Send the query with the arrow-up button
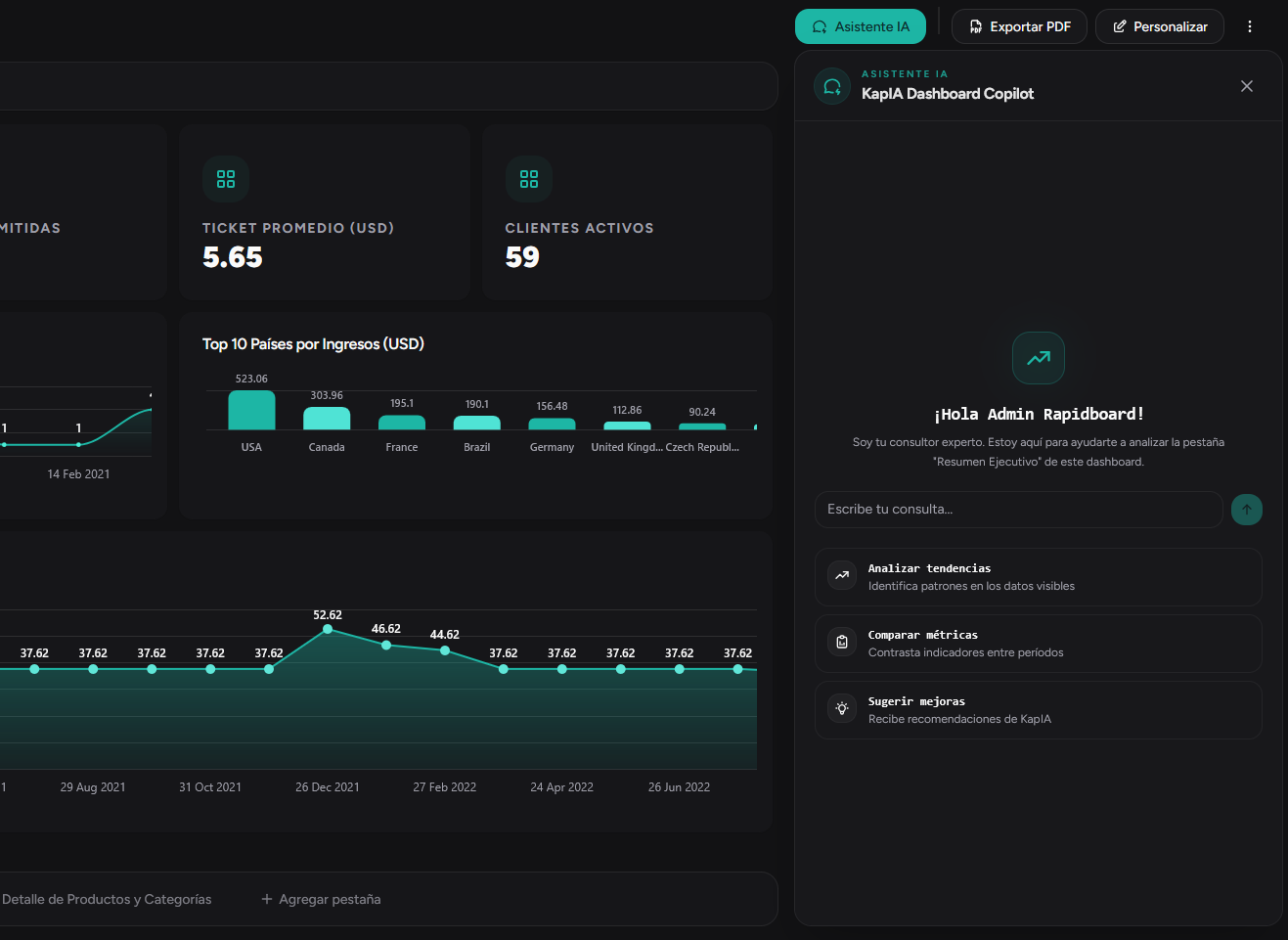 point(1247,510)
